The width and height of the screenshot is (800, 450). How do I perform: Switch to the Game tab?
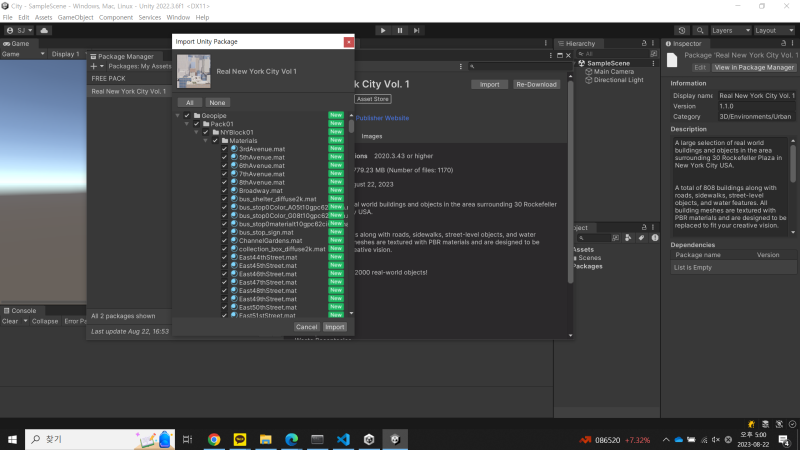(x=17, y=44)
